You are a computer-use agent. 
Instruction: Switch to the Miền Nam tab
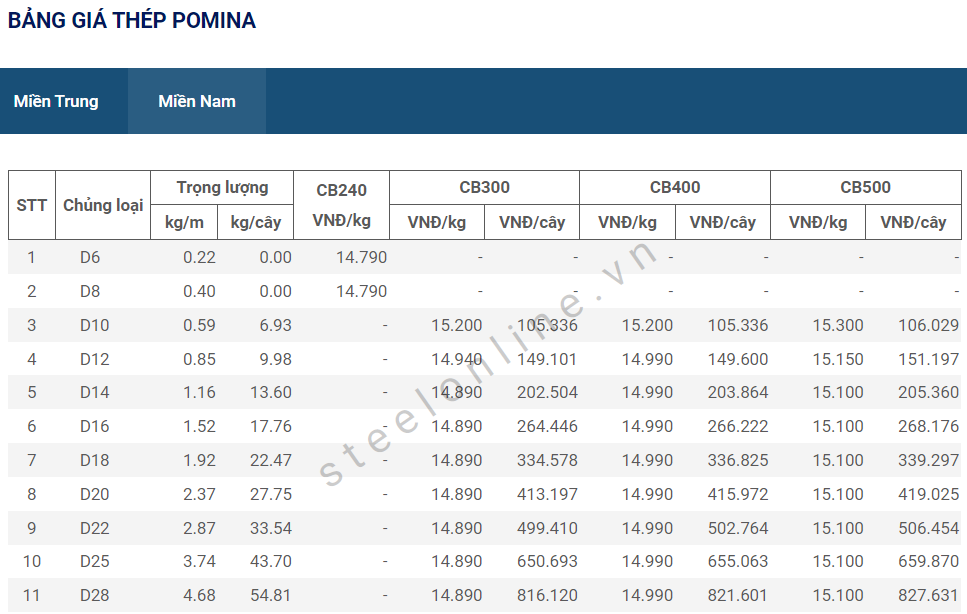coord(197,101)
